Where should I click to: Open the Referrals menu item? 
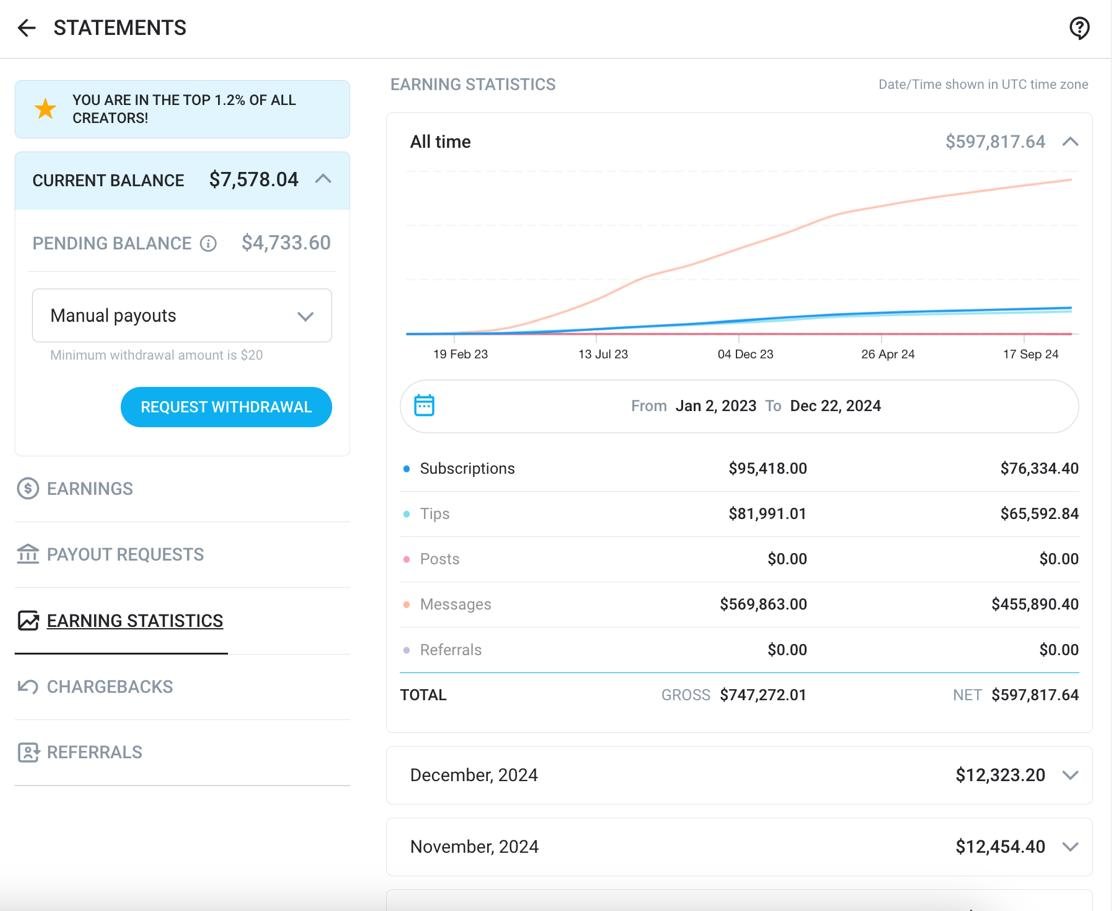click(x=94, y=753)
